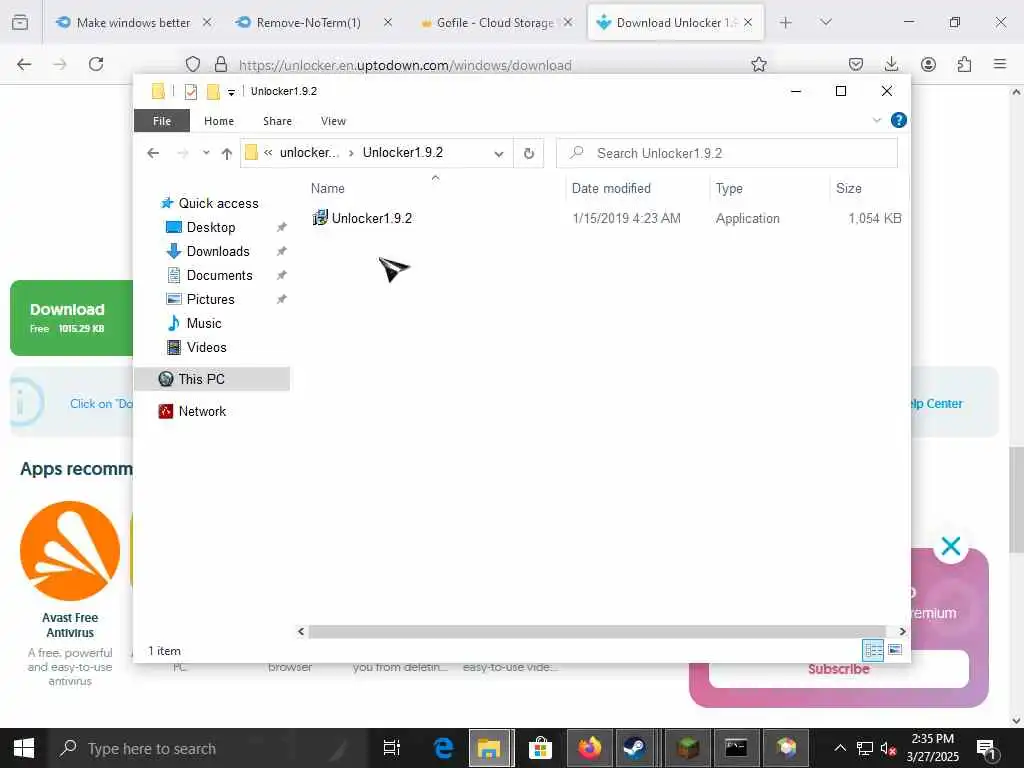The width and height of the screenshot is (1024, 768).
Task: Click the Subscribe button
Action: click(x=839, y=669)
